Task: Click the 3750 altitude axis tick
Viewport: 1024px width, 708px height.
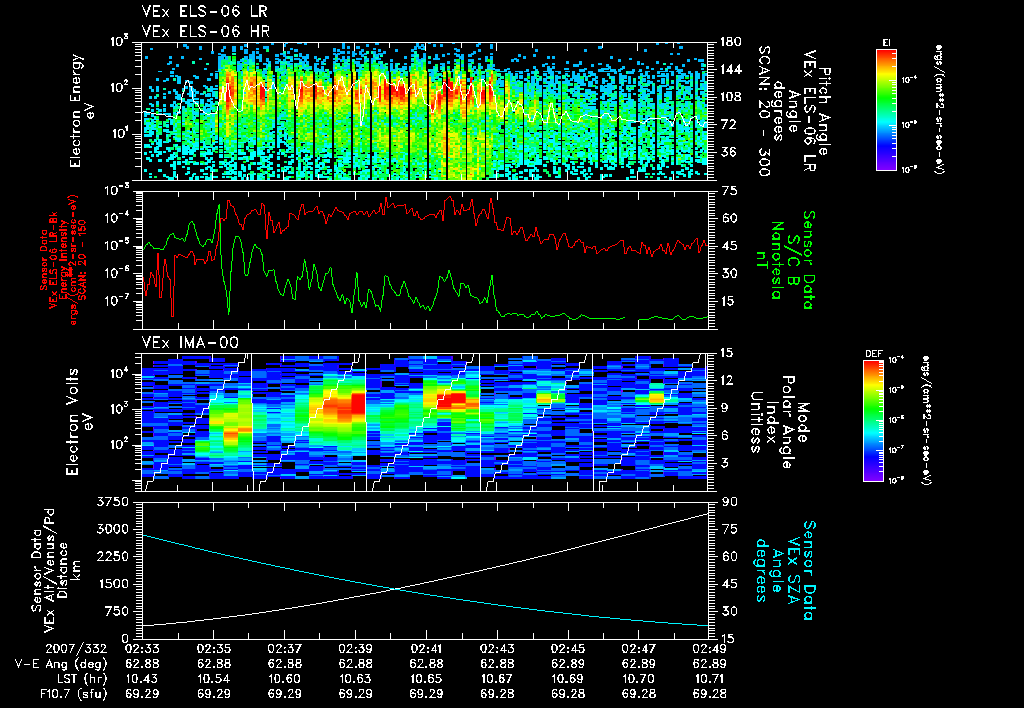Action: tap(112, 502)
